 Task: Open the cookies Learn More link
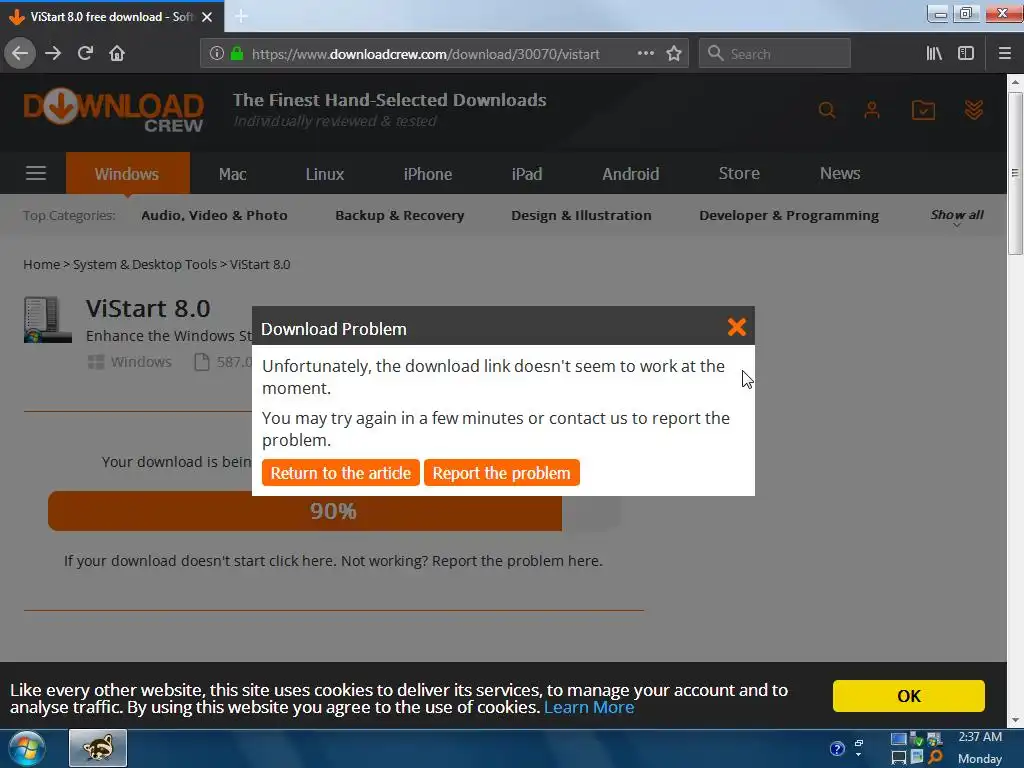point(589,707)
